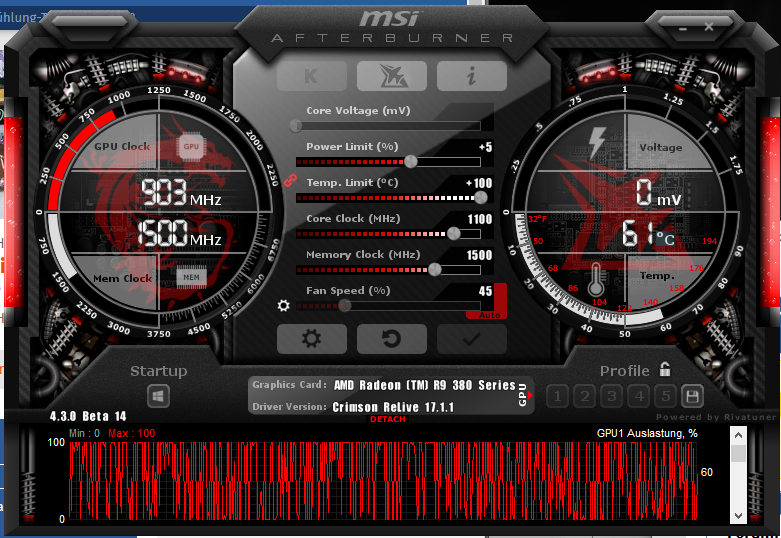Click the Core Clock value 1100
The width and height of the screenshot is (781, 538).
pyautogui.click(x=480, y=219)
